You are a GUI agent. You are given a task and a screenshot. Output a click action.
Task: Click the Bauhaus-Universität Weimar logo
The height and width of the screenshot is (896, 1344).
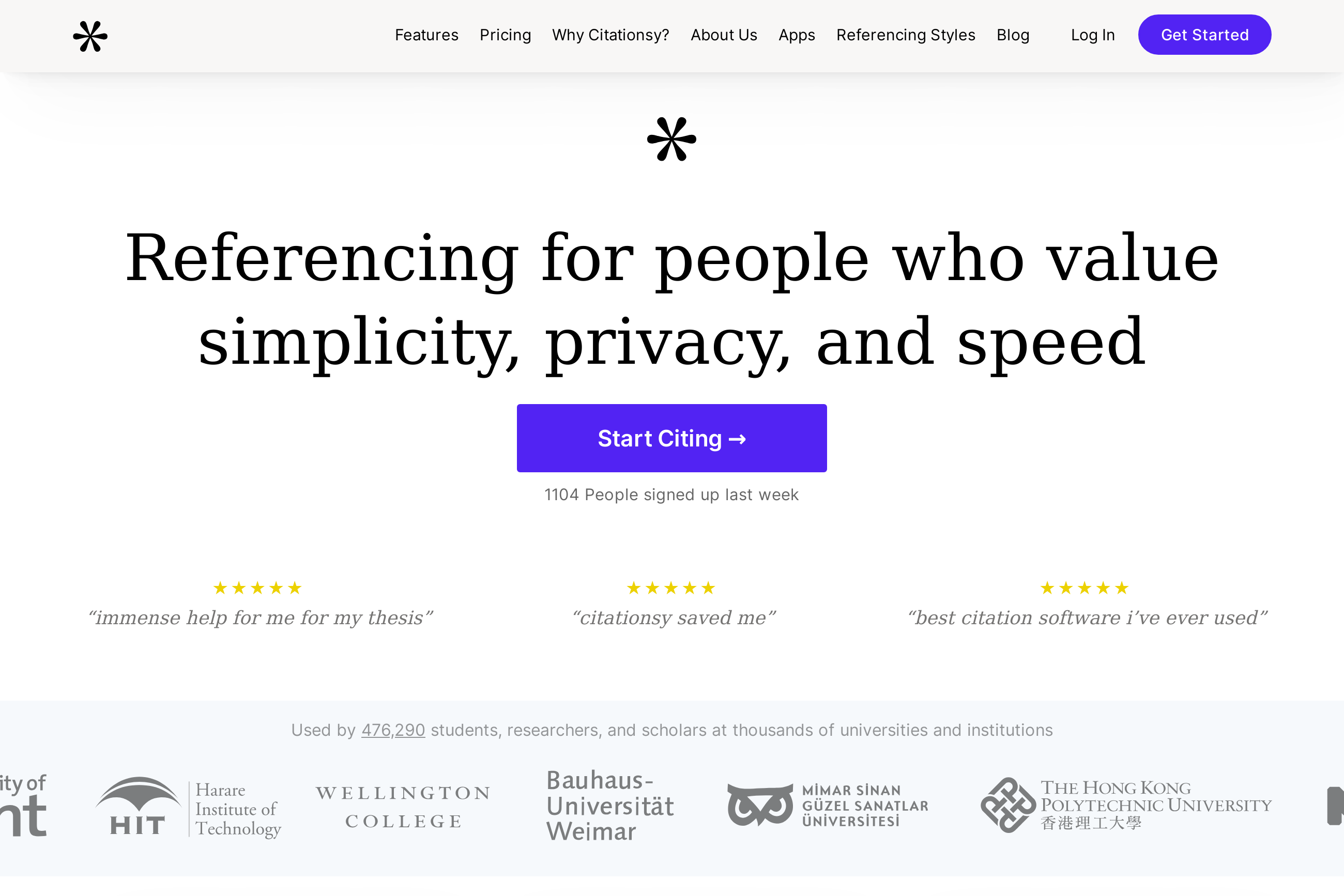[610, 806]
